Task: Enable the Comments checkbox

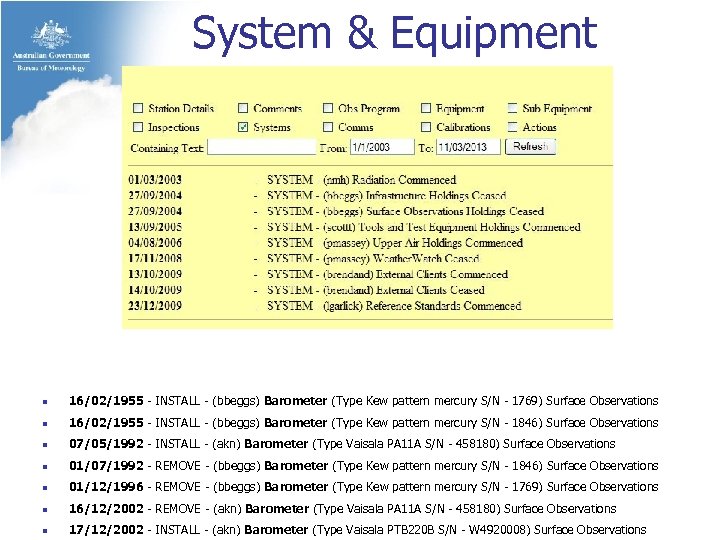Action: pos(243,108)
